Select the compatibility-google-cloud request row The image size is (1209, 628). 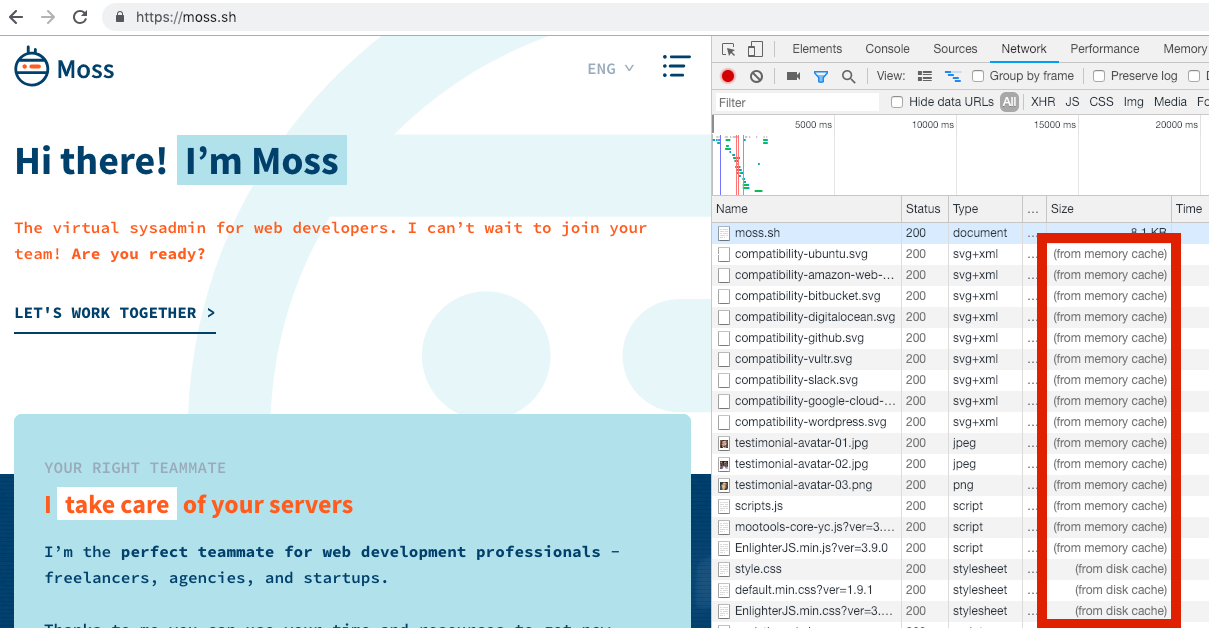click(x=960, y=401)
